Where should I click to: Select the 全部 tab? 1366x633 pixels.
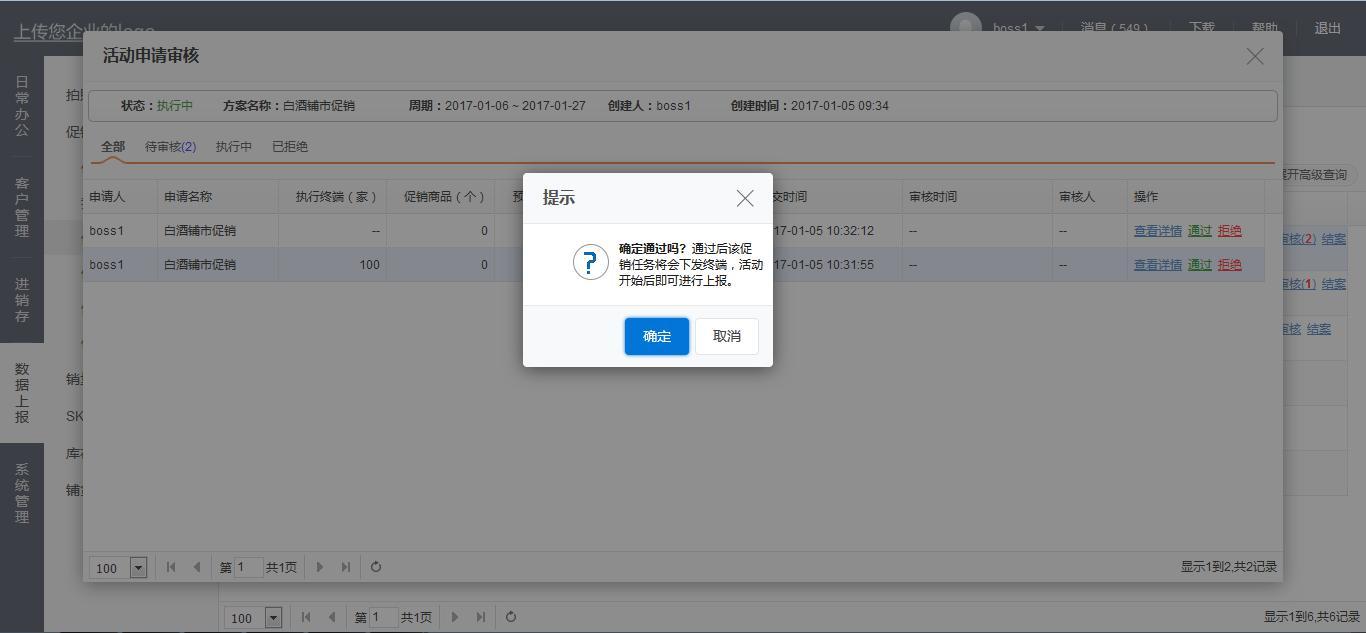[x=113, y=146]
